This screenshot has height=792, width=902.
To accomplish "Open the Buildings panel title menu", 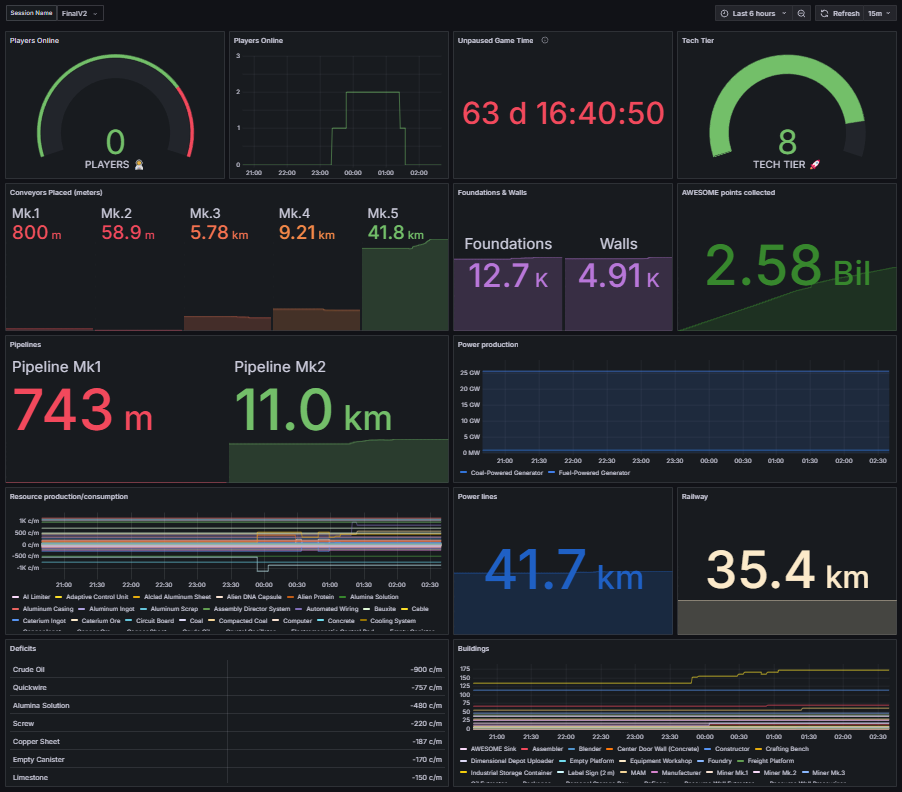I will click(x=473, y=648).
